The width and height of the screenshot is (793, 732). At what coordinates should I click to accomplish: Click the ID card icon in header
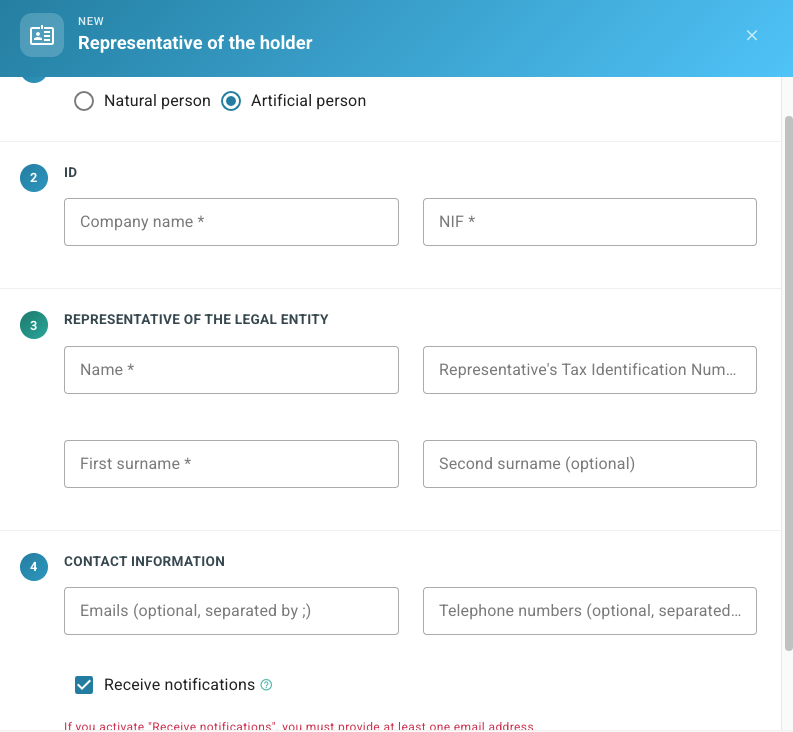(42, 35)
